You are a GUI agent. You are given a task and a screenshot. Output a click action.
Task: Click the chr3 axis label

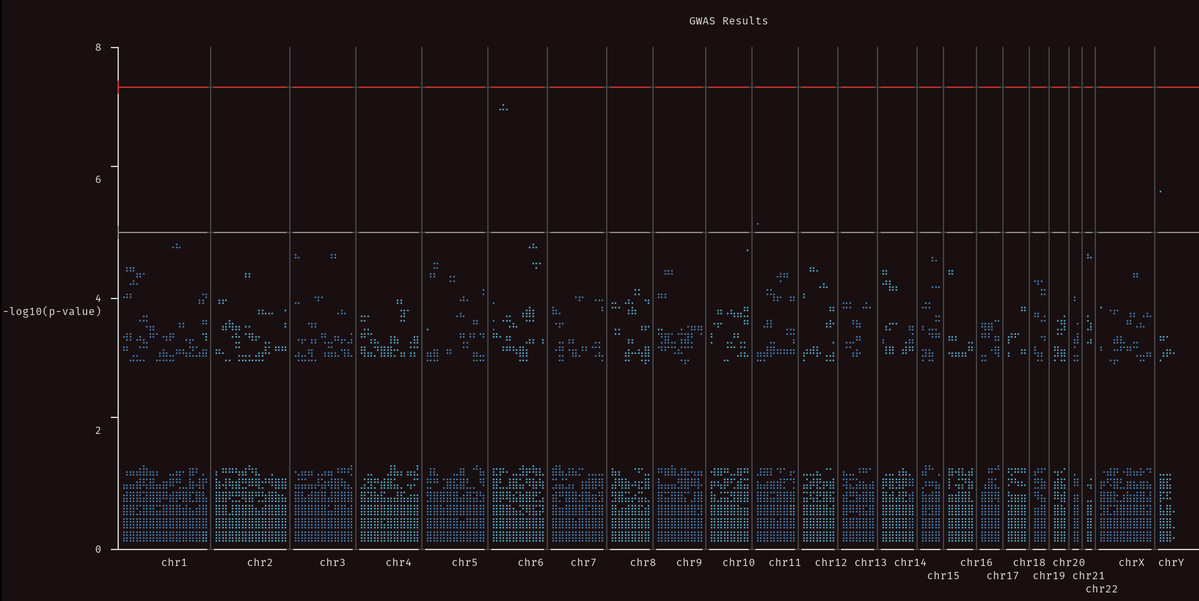[332, 563]
